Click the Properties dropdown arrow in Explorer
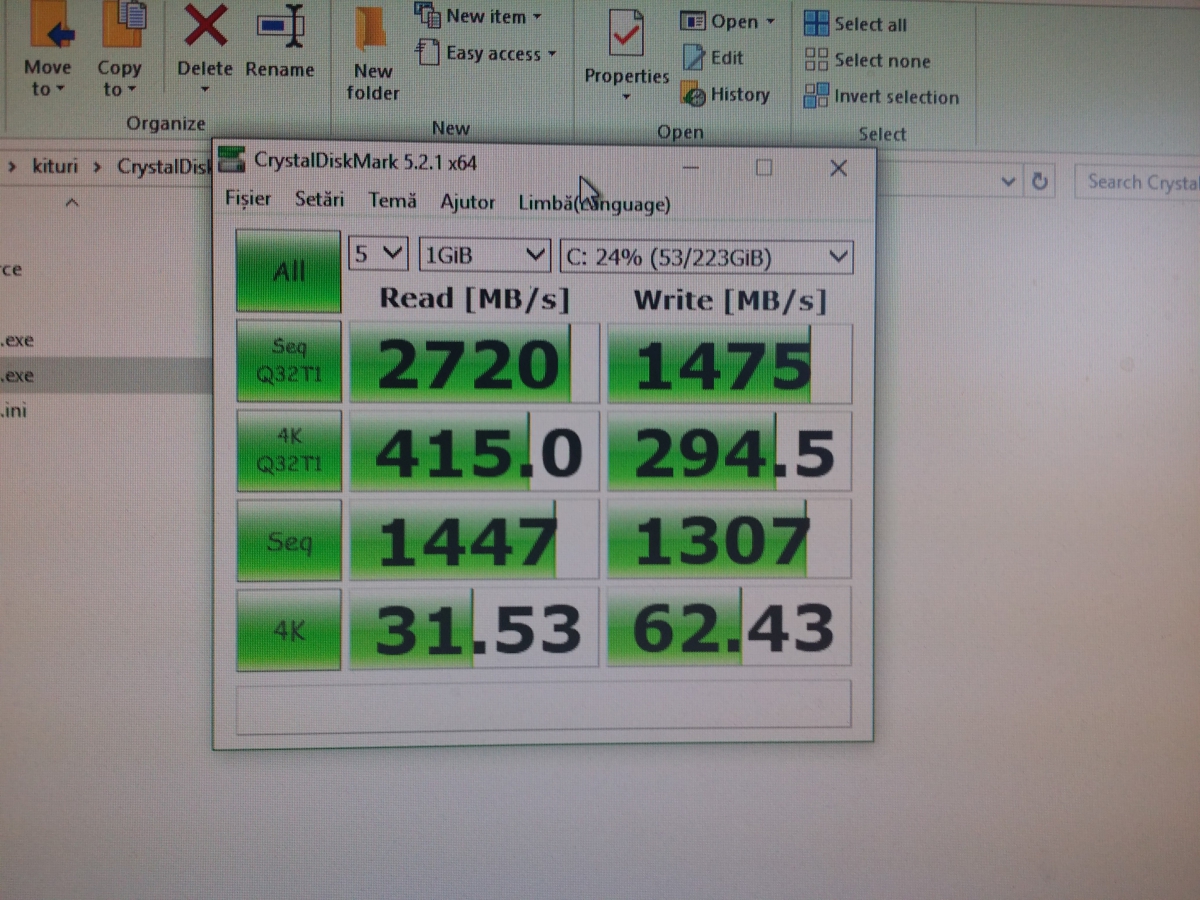The image size is (1200, 900). pos(627,97)
